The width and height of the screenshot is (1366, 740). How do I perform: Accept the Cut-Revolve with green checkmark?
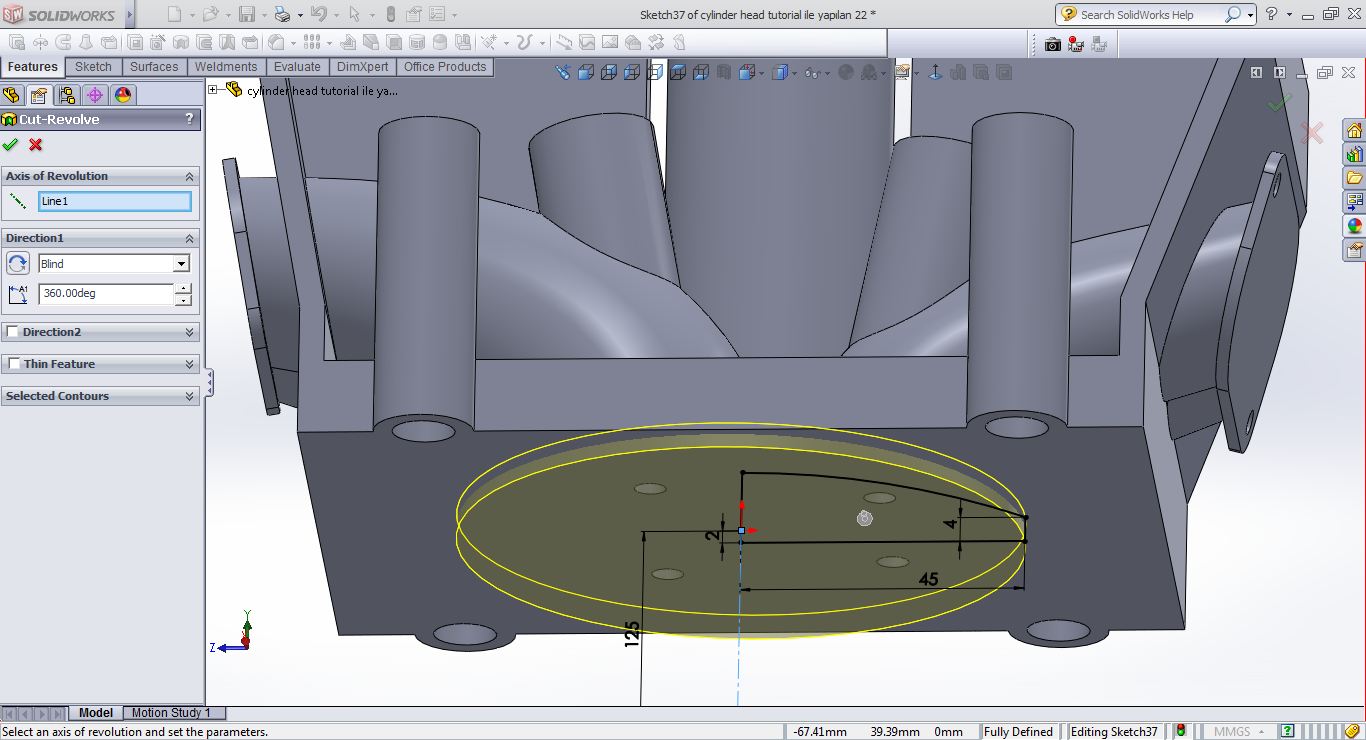point(11,145)
